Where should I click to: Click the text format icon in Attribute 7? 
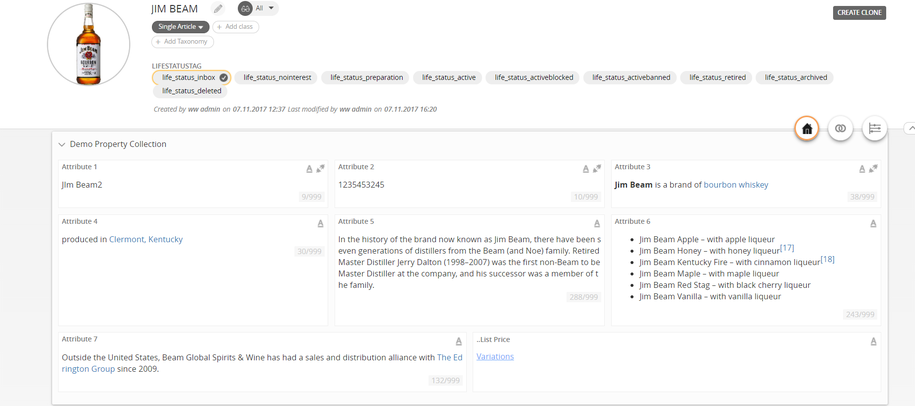point(459,341)
